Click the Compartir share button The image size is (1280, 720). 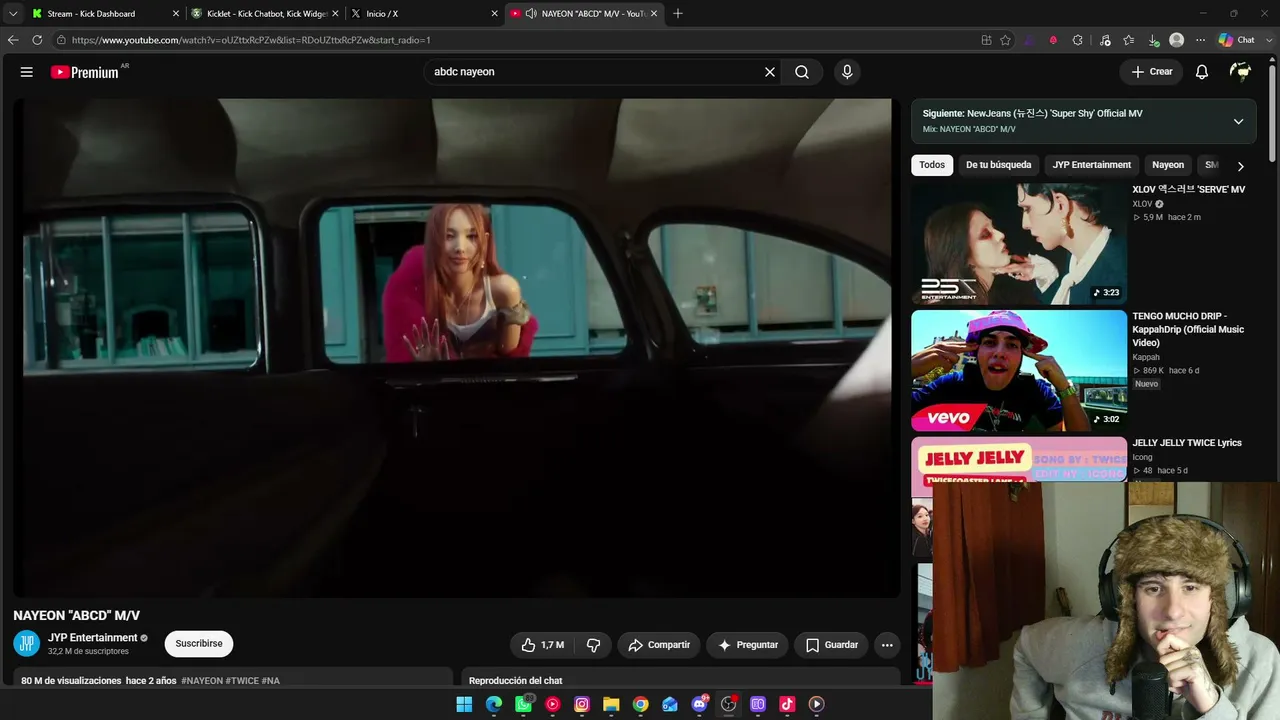[x=659, y=645]
